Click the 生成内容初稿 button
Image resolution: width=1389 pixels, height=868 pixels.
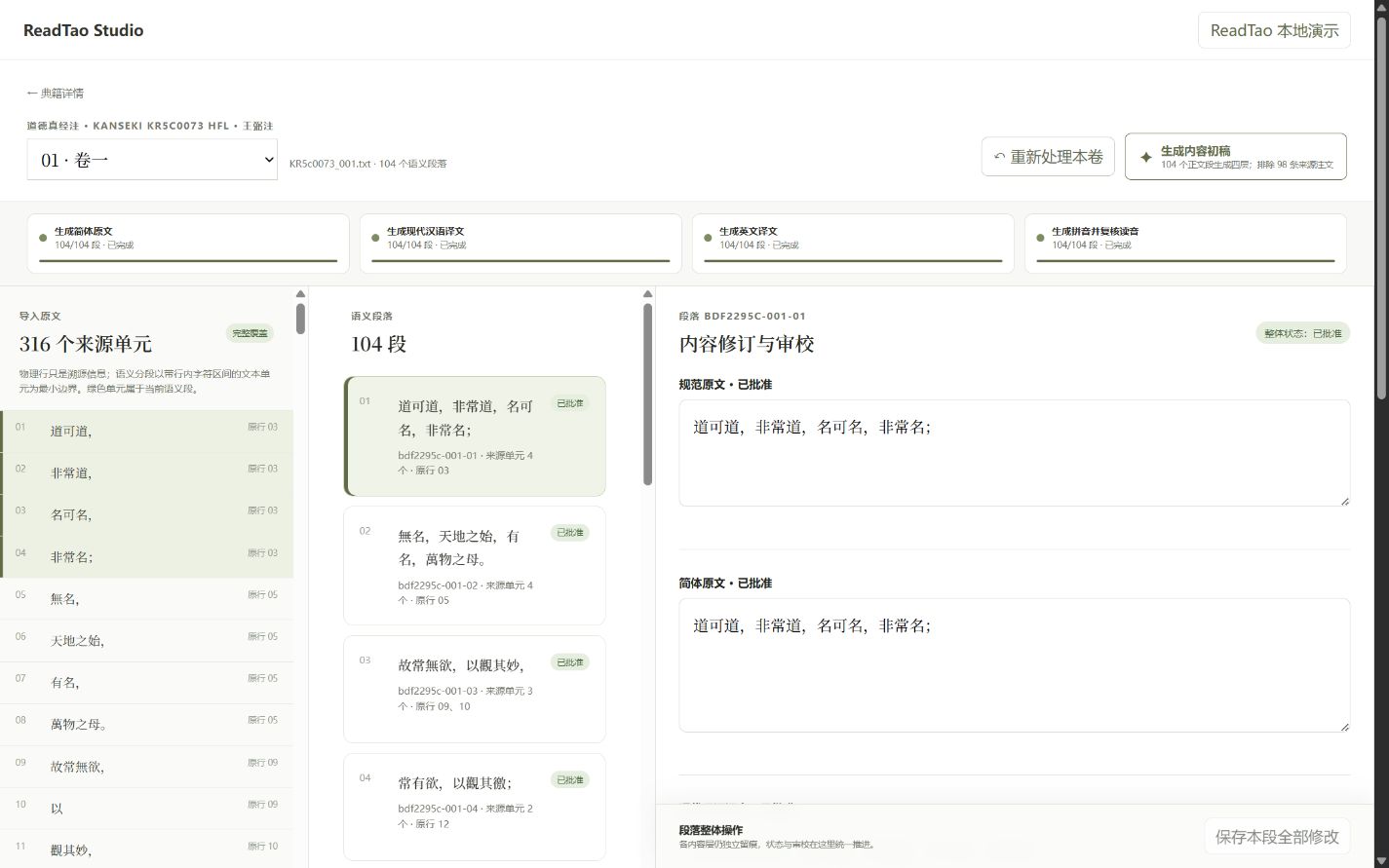pos(1235,157)
